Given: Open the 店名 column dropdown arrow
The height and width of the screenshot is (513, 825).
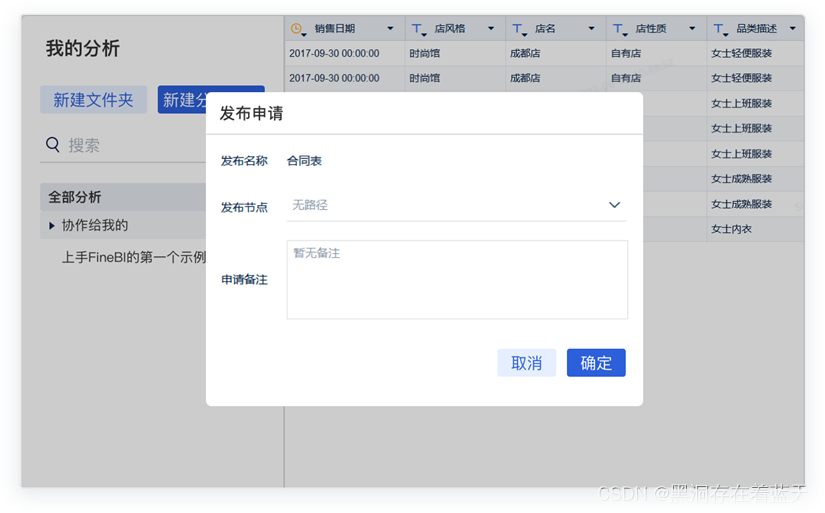Looking at the screenshot, I should click(x=591, y=28).
